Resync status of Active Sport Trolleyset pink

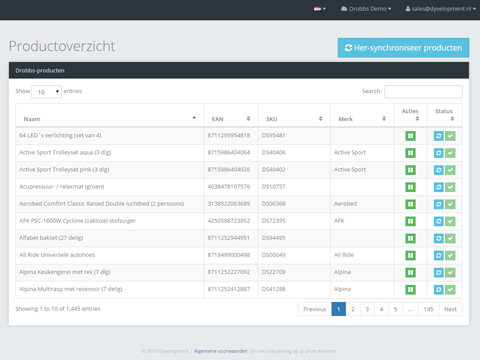[x=439, y=170]
